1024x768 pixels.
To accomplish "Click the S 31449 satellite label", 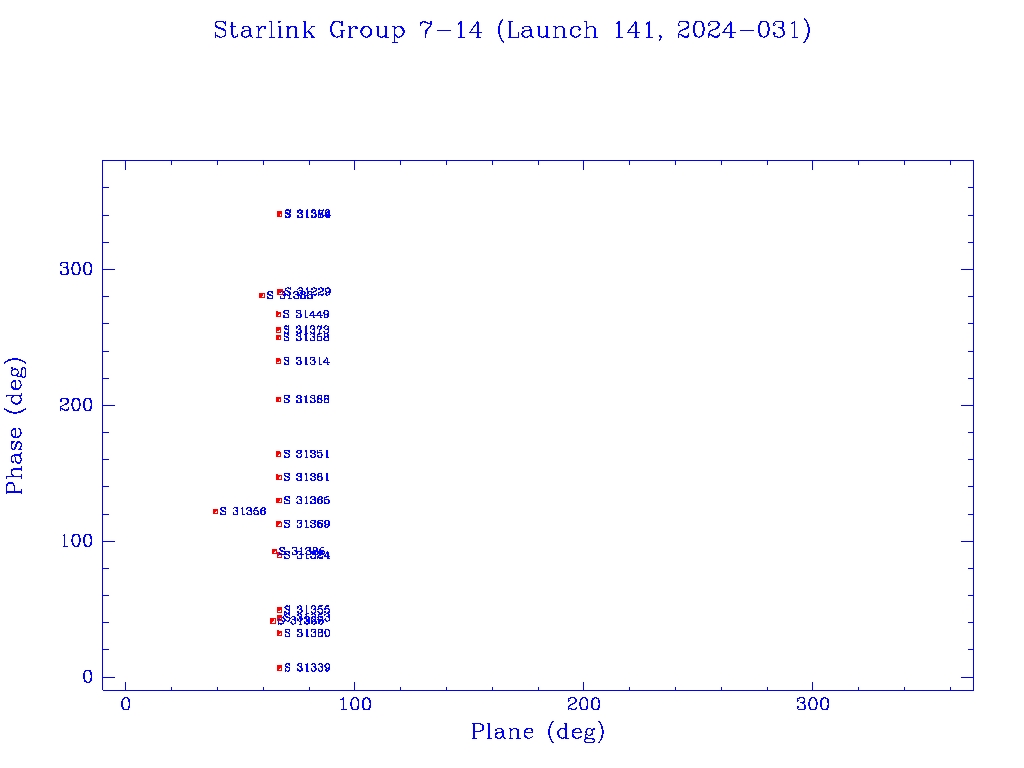I will (306, 314).
